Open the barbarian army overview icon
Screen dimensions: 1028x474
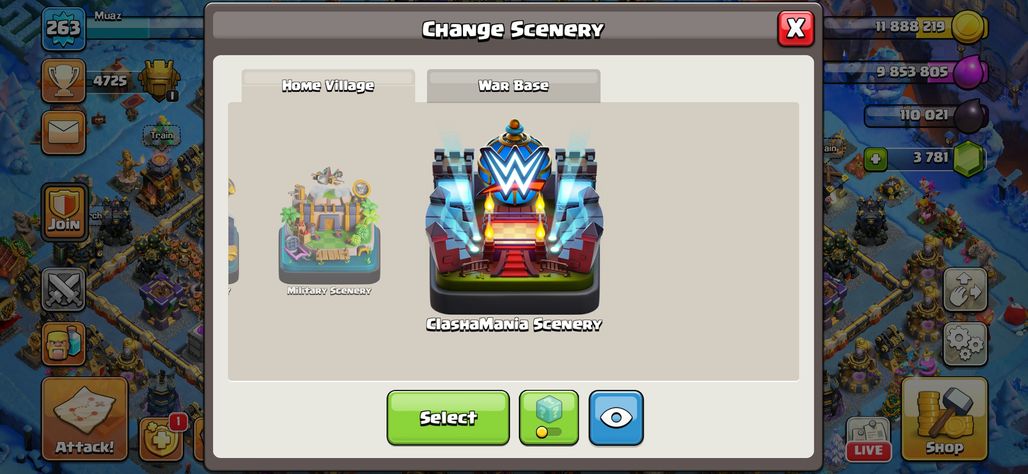coord(64,344)
